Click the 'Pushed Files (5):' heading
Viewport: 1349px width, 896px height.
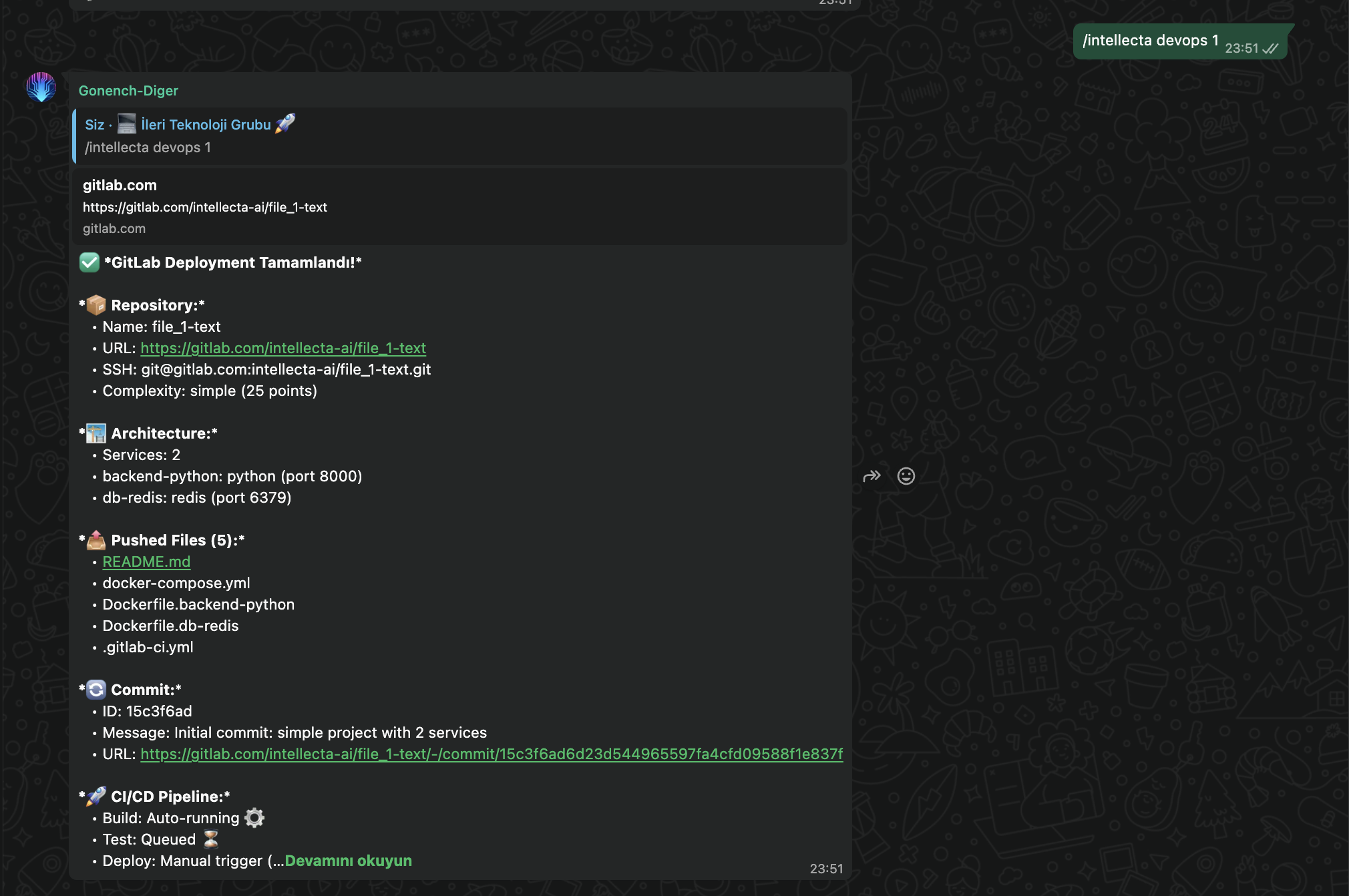click(x=178, y=540)
